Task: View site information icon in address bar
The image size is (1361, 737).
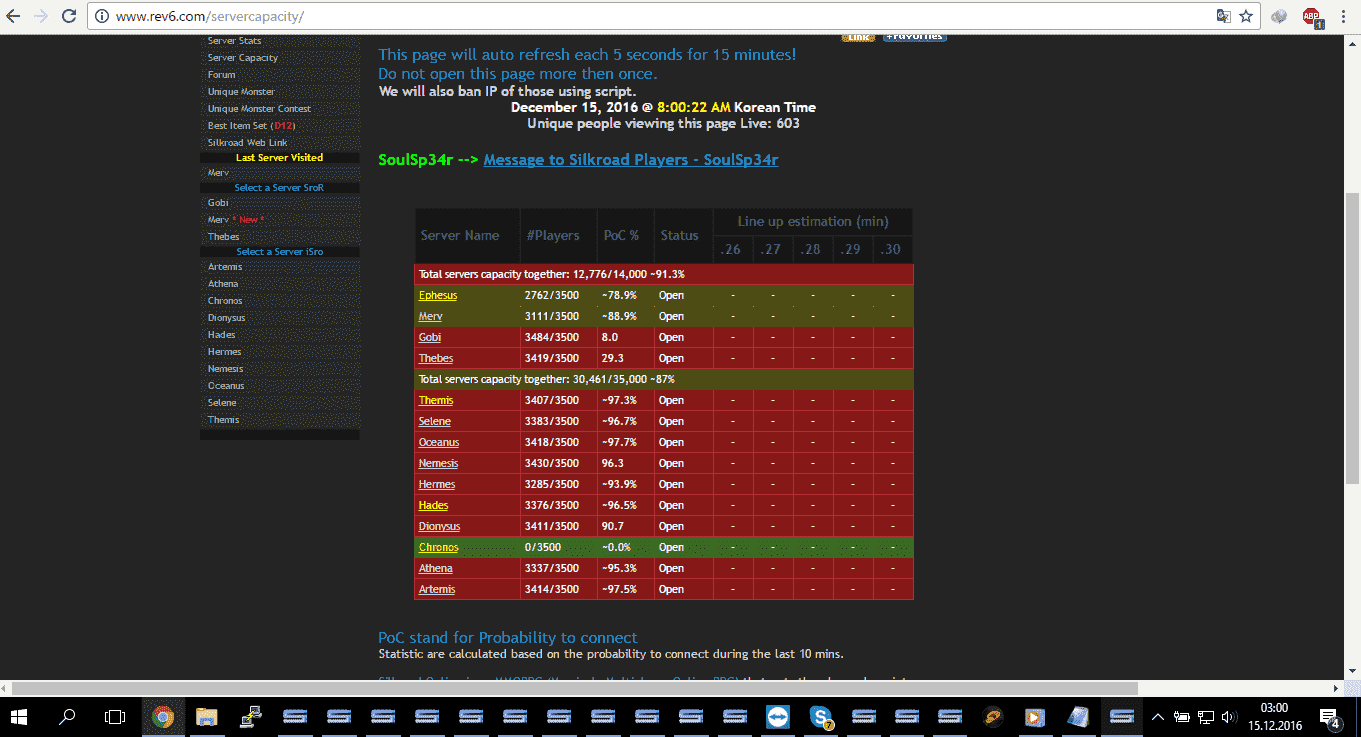Action: click(103, 17)
